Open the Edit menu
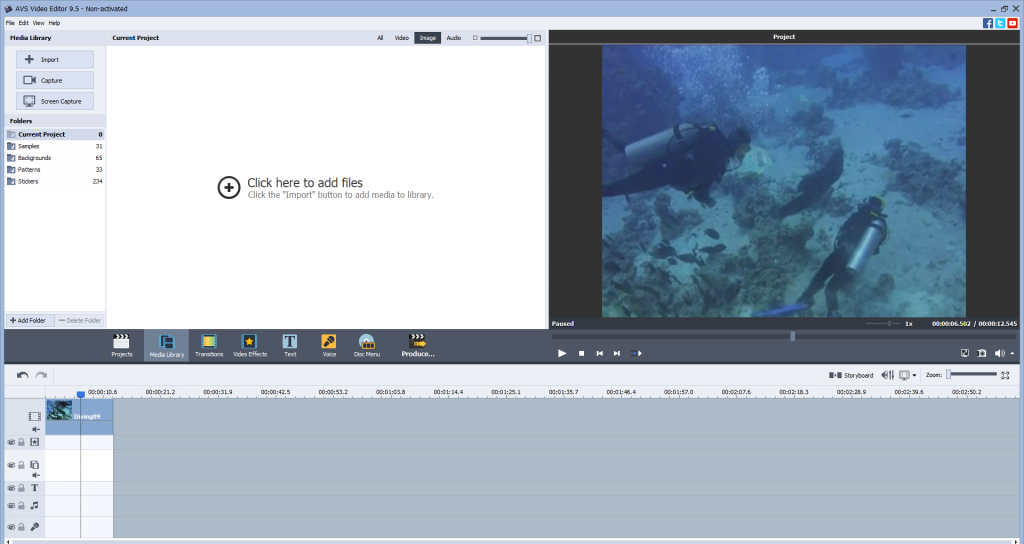 pyautogui.click(x=23, y=22)
